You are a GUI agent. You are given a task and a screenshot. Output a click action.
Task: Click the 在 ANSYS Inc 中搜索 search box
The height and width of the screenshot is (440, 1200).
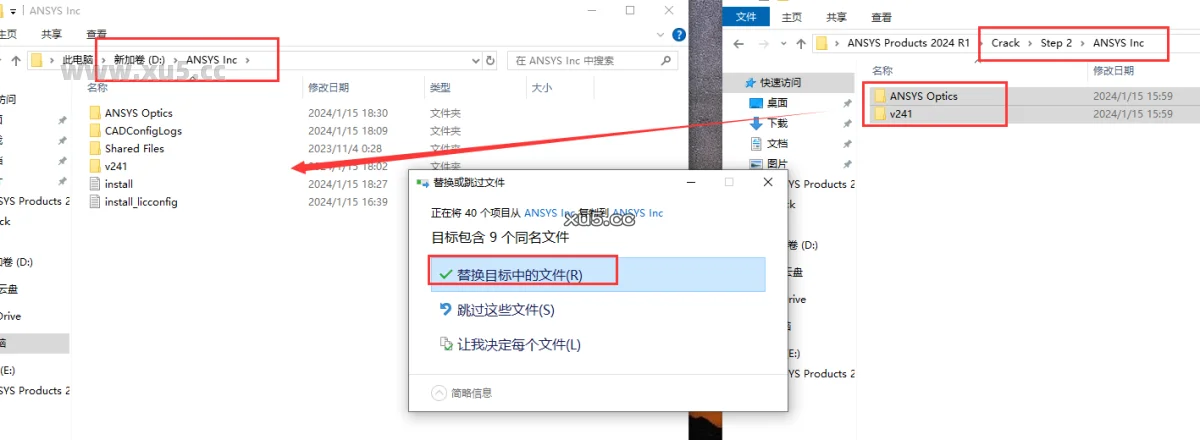click(x=585, y=61)
